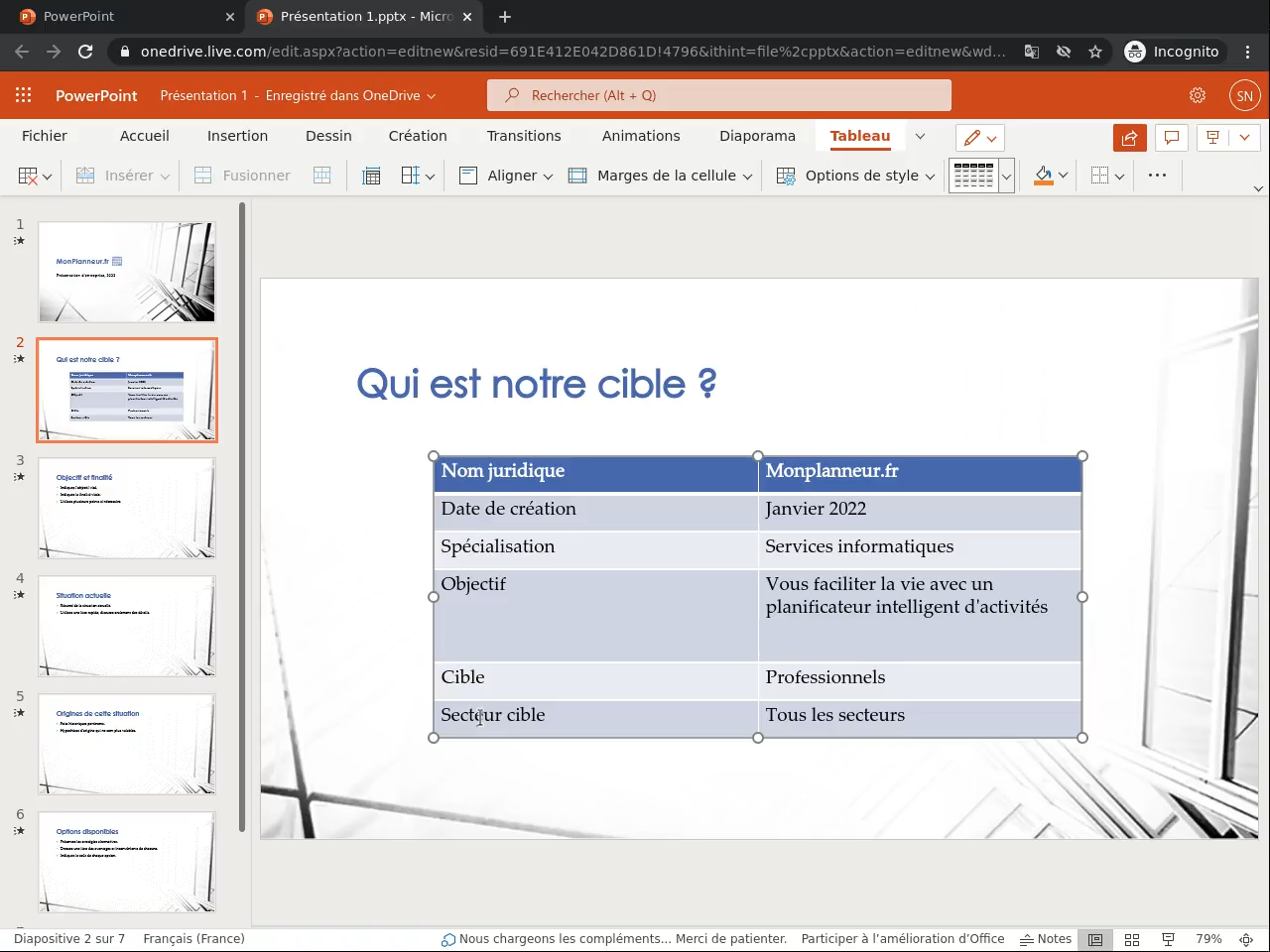Viewport: 1270px width, 952px height.
Task: Click the Insérer button
Action: tap(123, 176)
